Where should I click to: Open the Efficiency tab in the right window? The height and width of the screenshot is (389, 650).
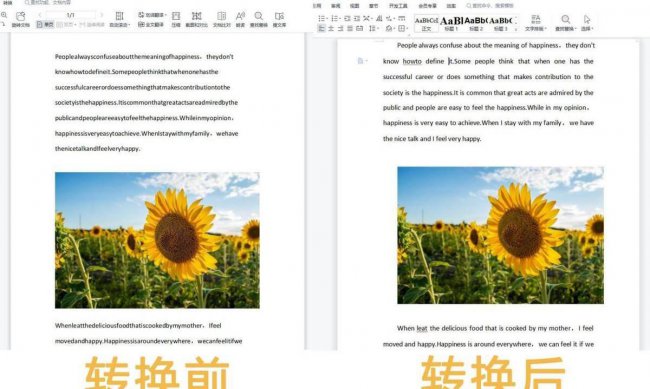(451, 6)
